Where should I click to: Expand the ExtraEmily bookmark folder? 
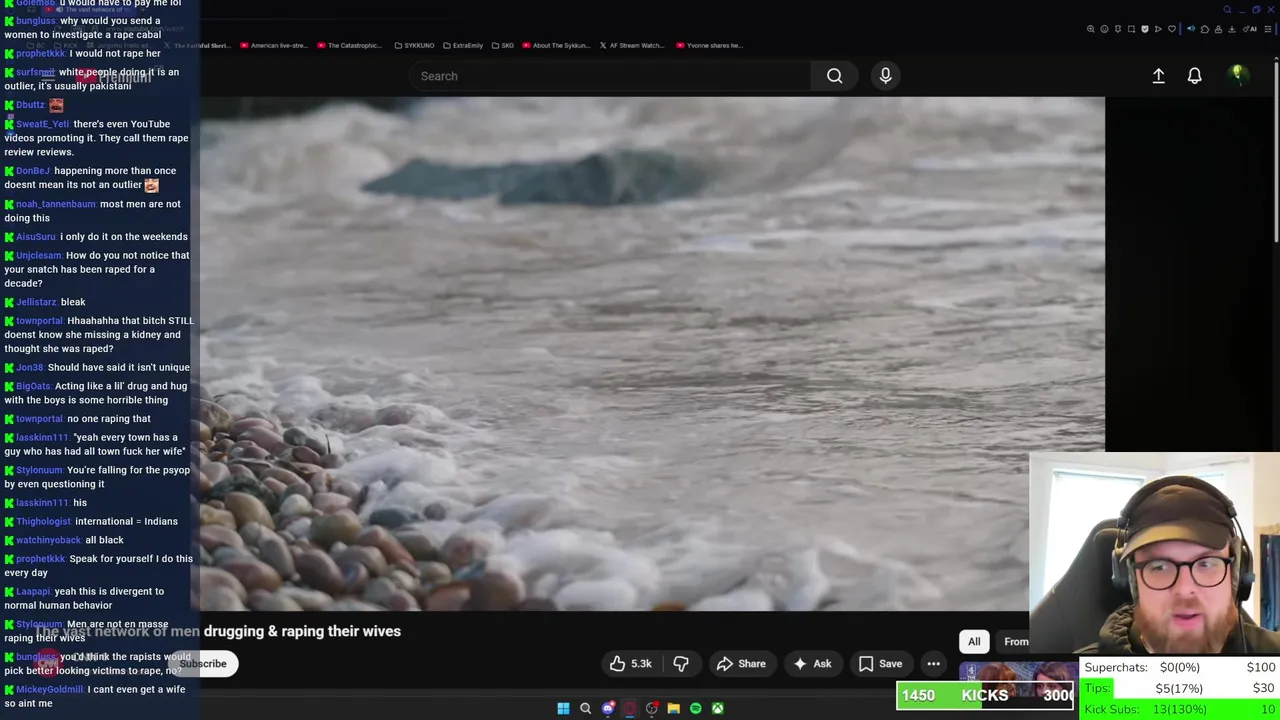463,45
